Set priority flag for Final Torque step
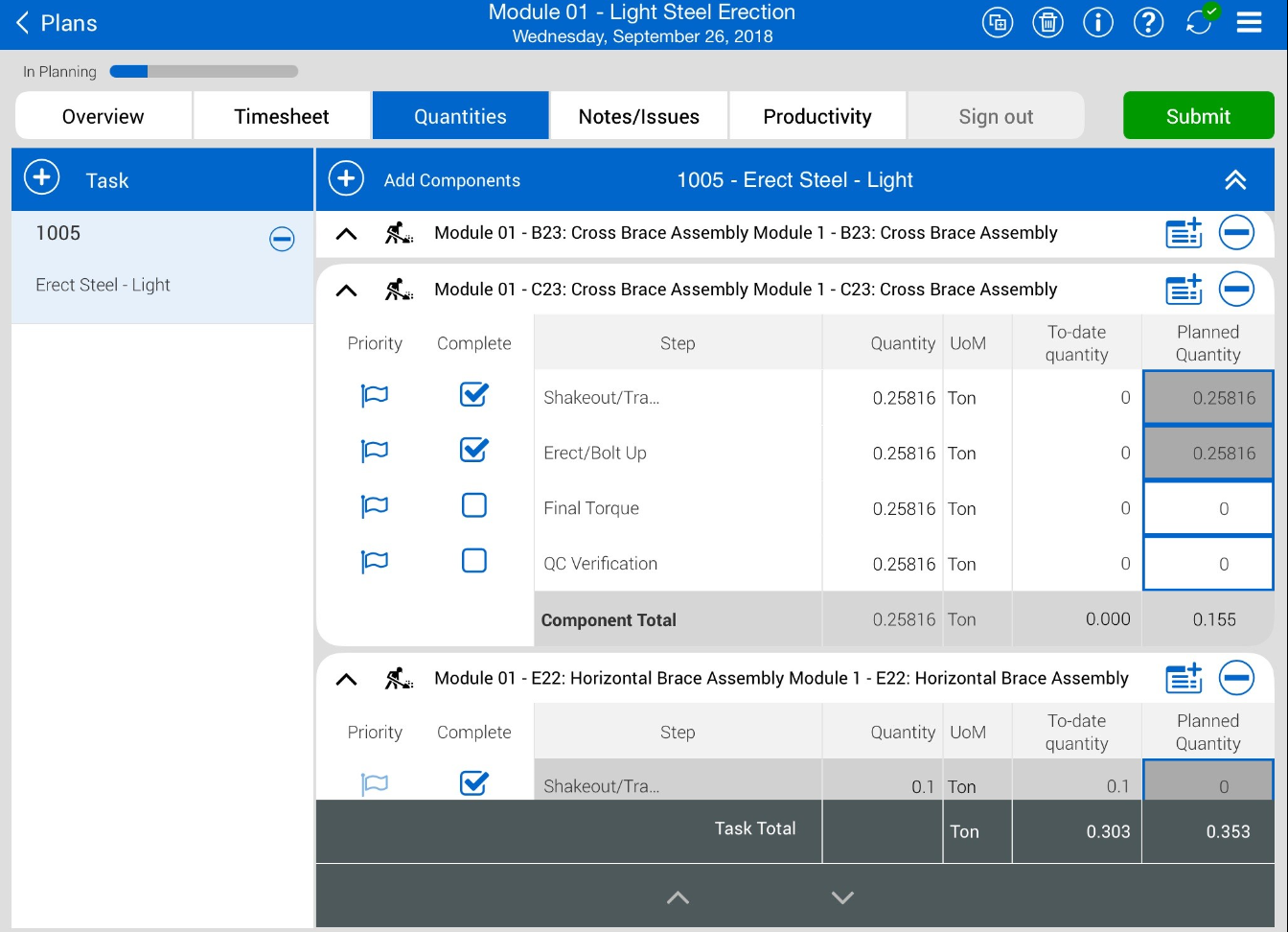This screenshot has width=1288, height=932. click(x=374, y=506)
